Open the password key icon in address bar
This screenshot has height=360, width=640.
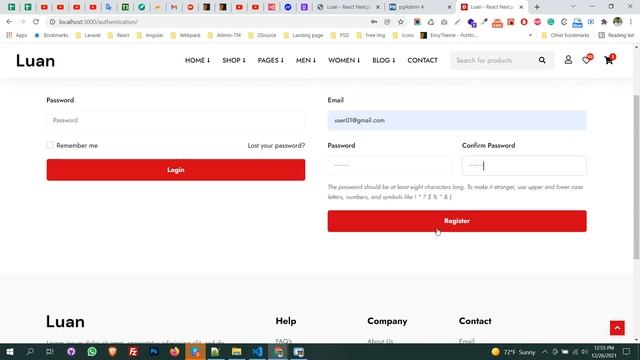point(374,22)
